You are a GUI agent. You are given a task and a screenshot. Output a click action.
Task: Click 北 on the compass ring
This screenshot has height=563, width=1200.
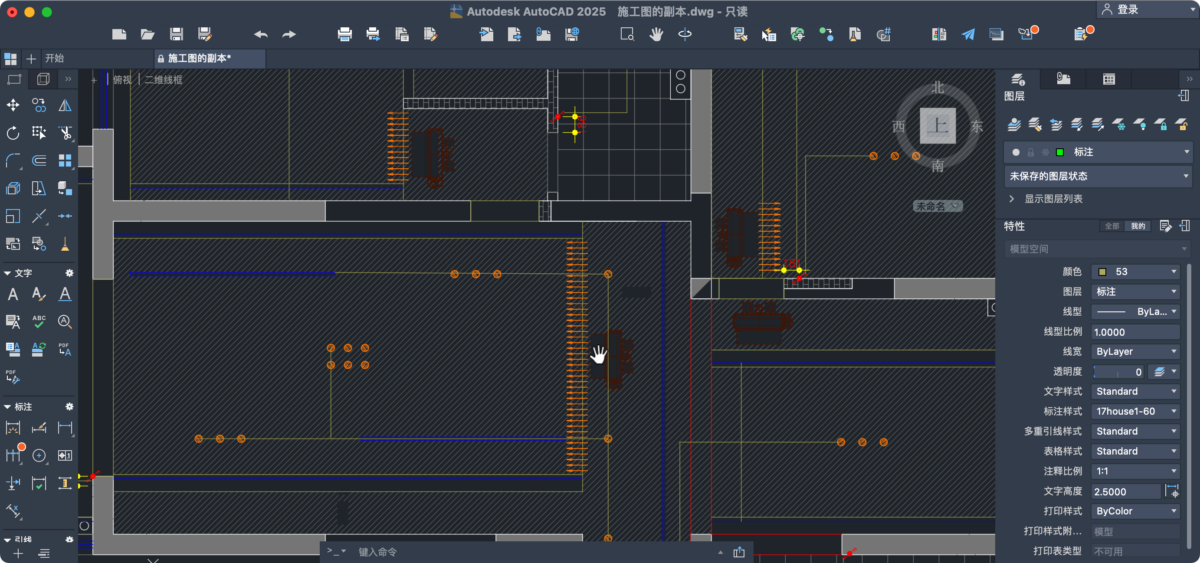[x=937, y=88]
